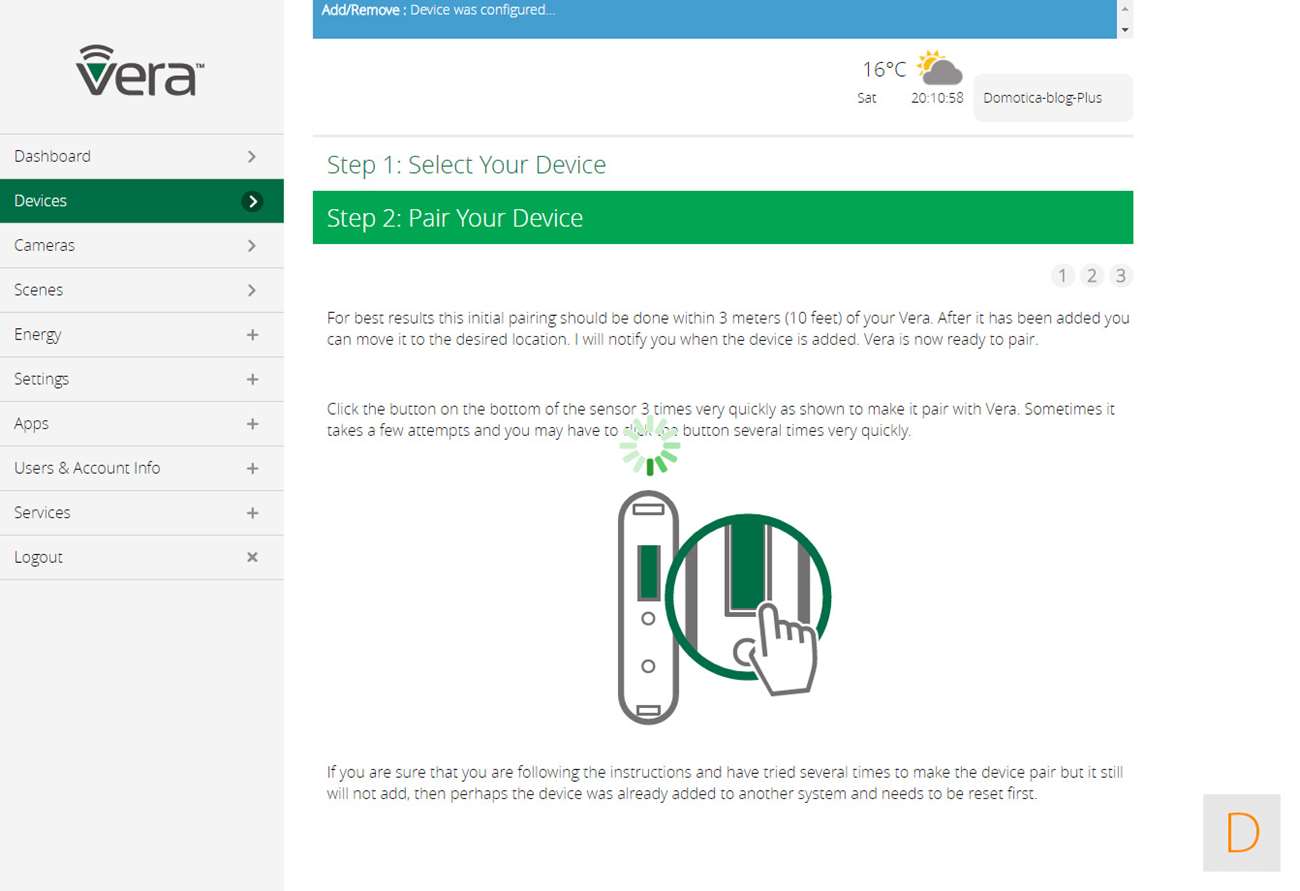Open the Scenes menu item

[38, 290]
